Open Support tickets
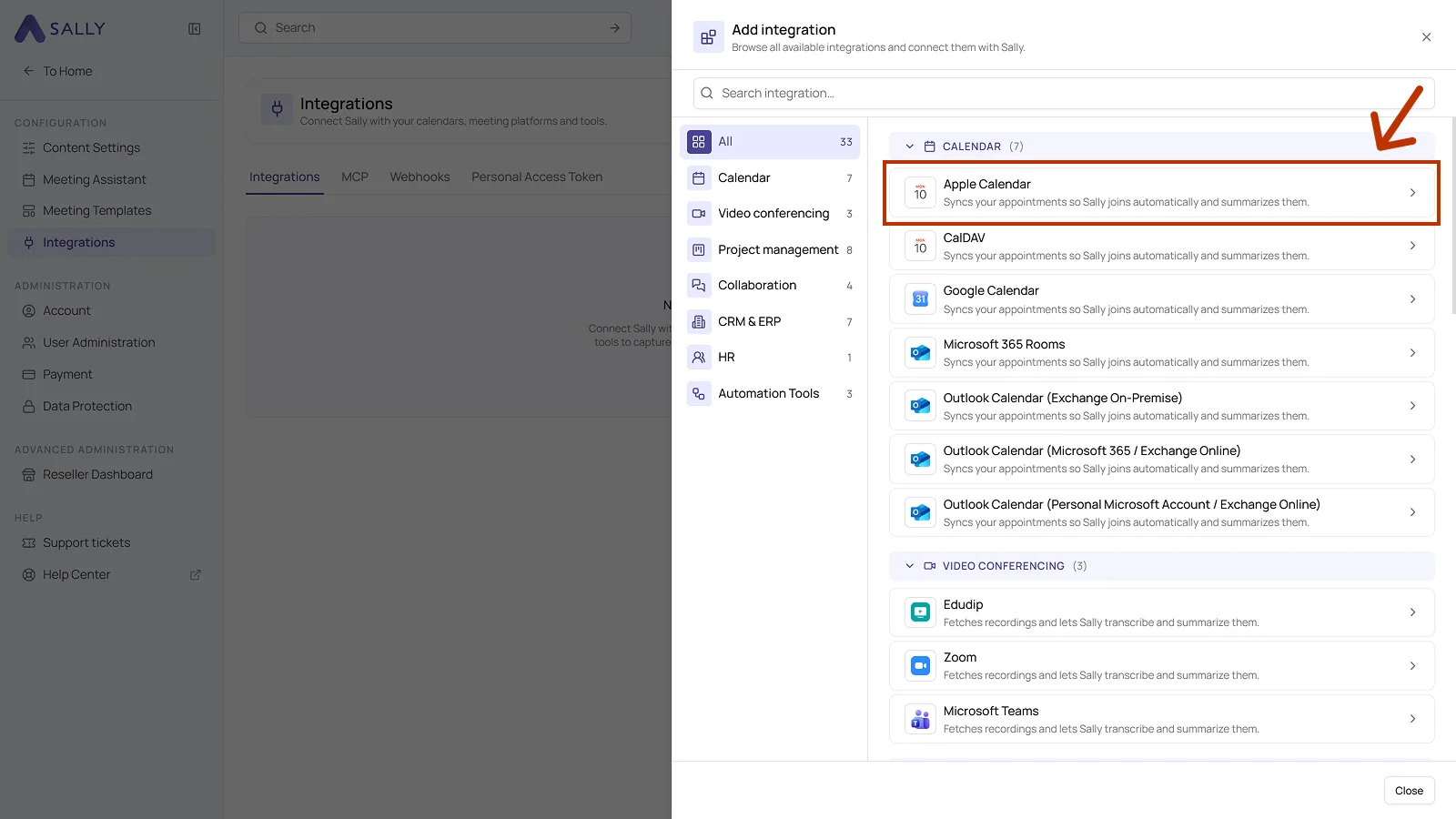 pyautogui.click(x=111, y=542)
